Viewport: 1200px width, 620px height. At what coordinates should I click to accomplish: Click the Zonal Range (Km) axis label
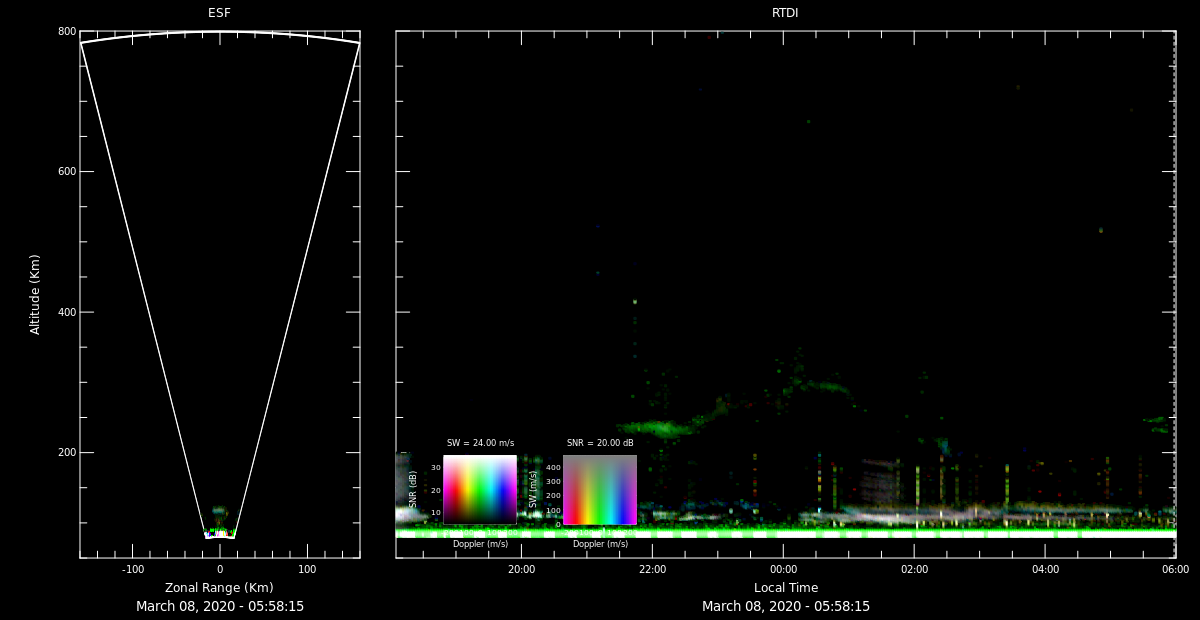point(219,588)
